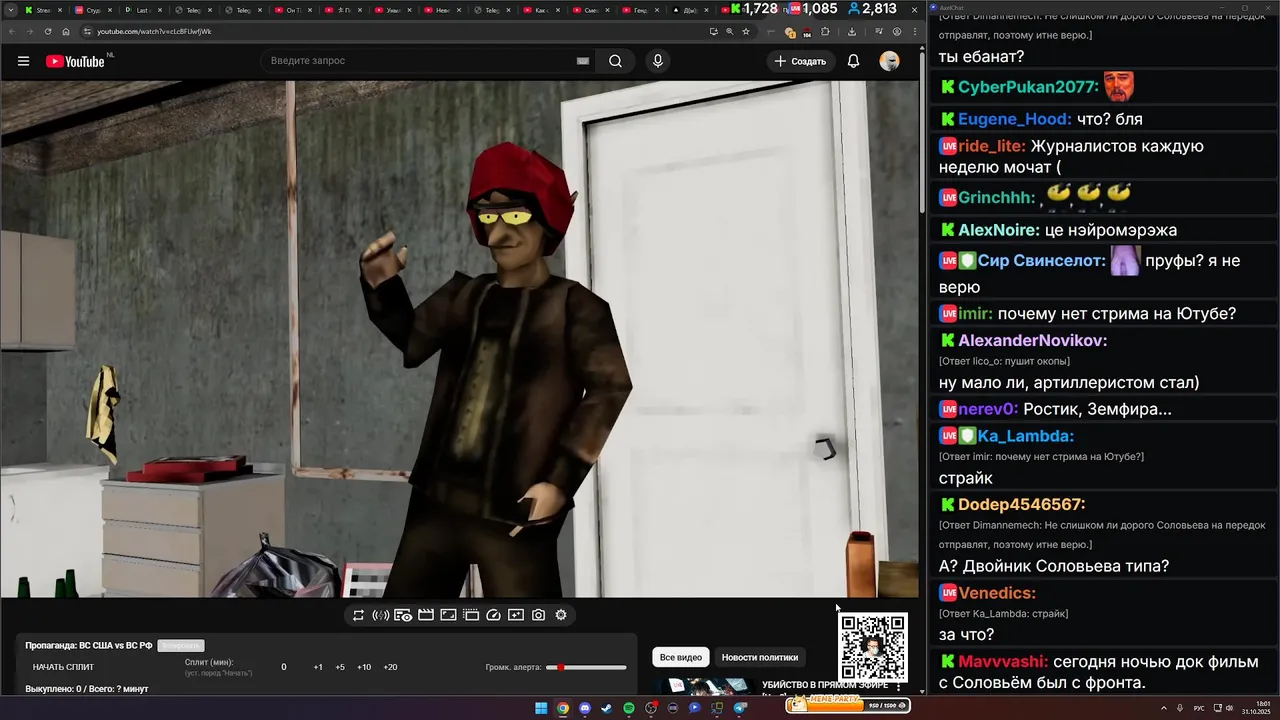Click username Eugene_Hood in chat

[1014, 119]
